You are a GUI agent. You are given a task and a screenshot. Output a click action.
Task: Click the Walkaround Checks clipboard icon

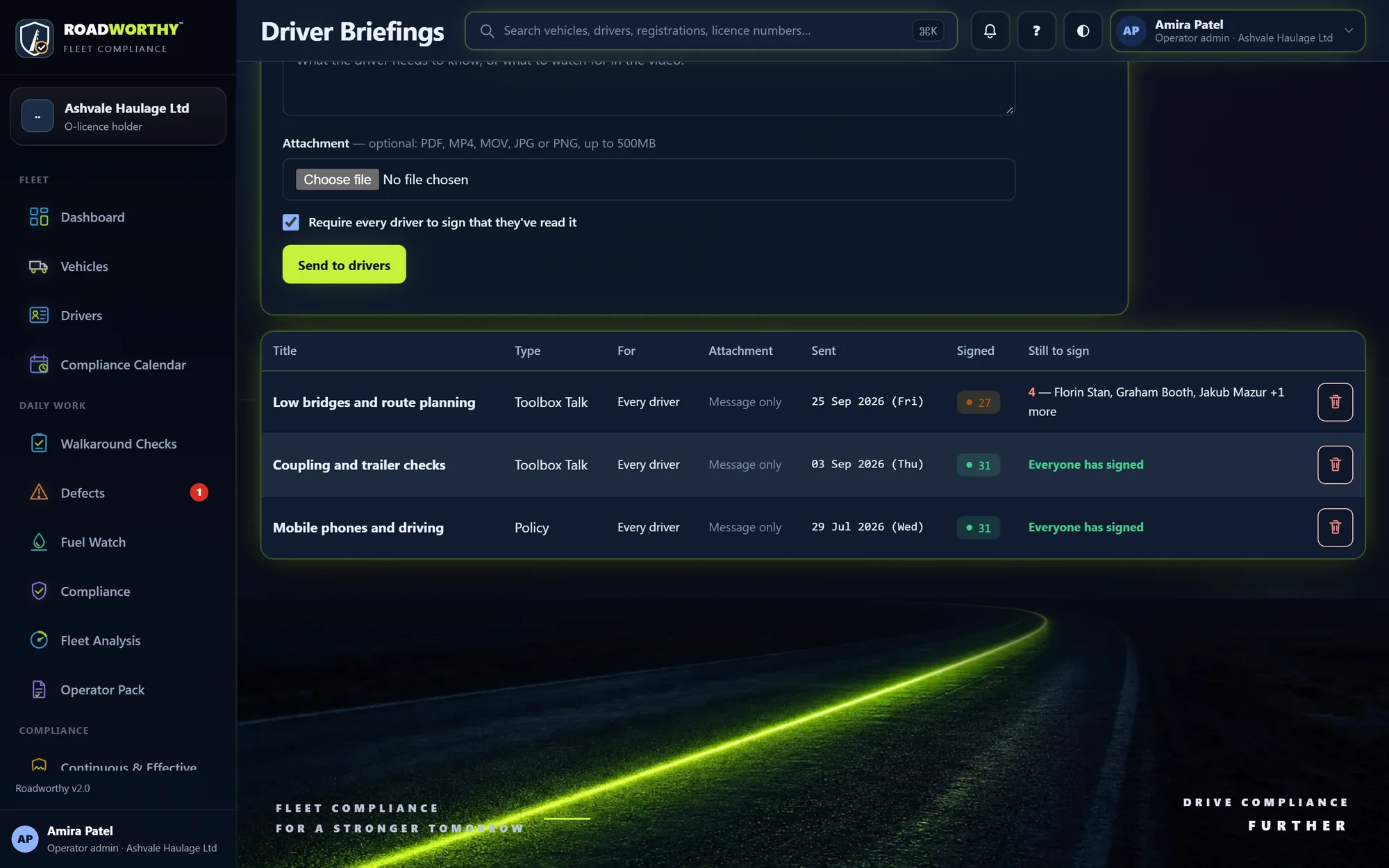click(39, 443)
